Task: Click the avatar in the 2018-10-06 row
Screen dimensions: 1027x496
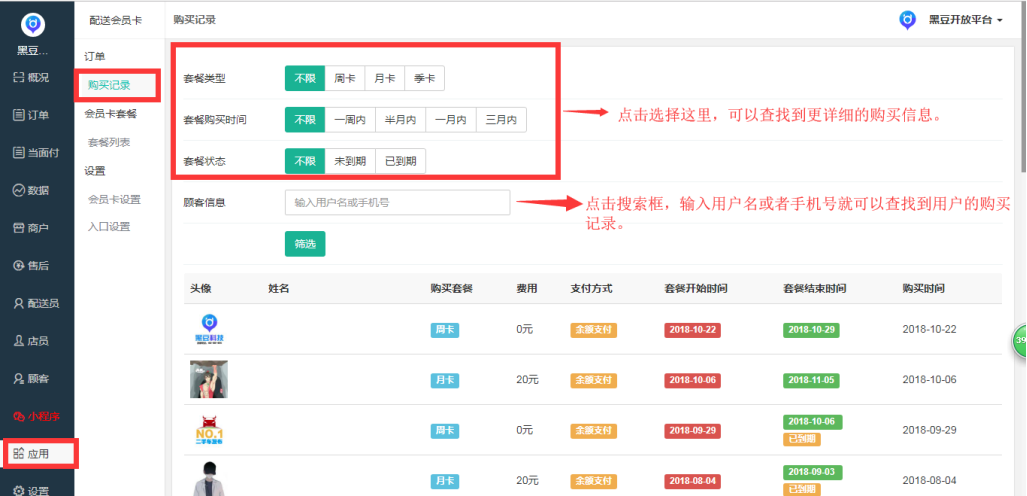Action: tap(209, 379)
